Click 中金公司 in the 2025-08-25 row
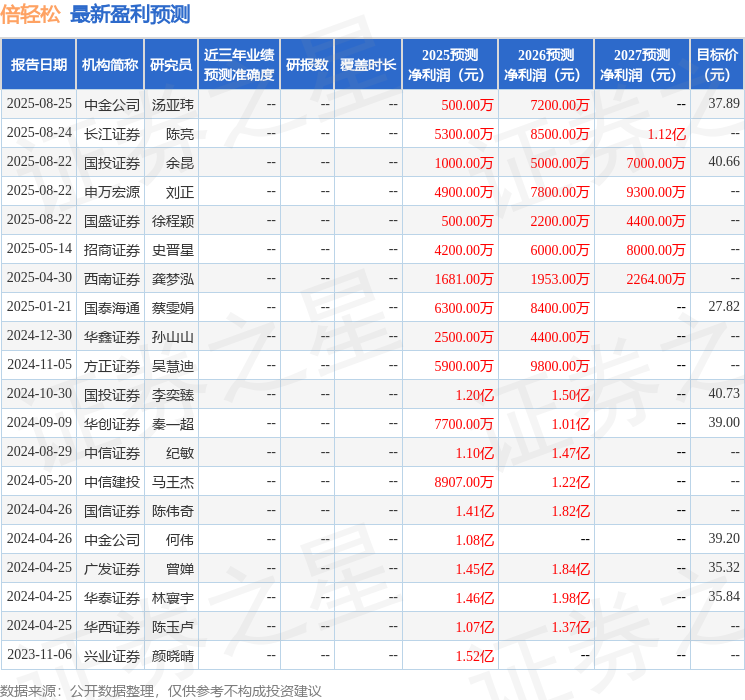Image resolution: width=745 pixels, height=700 pixels. click(112, 105)
